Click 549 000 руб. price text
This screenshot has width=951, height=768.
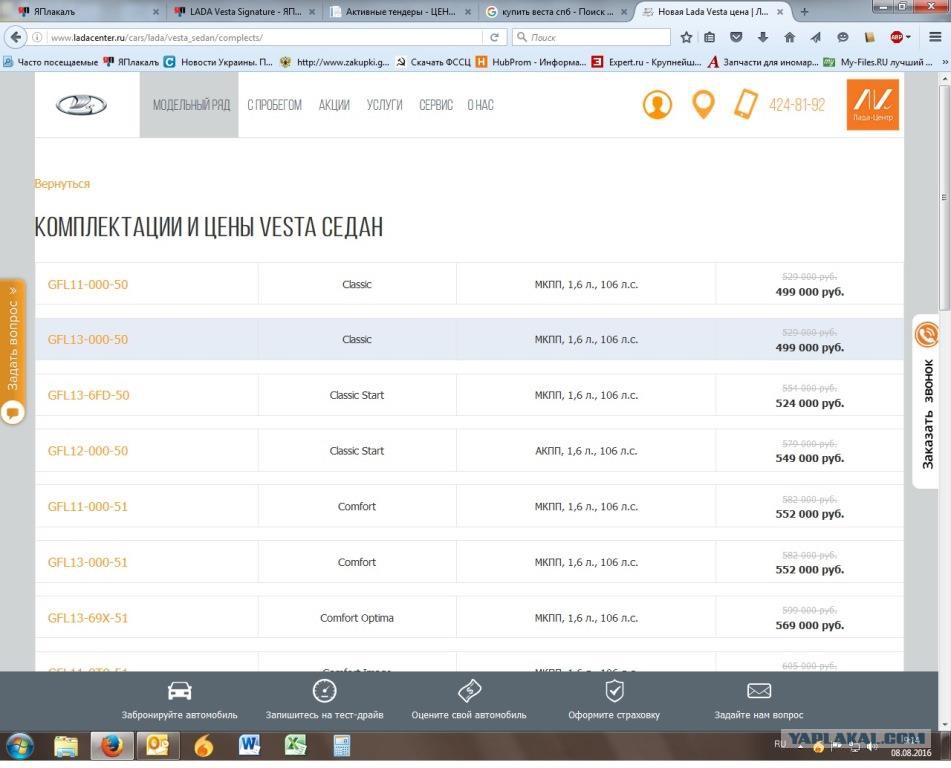pos(810,459)
